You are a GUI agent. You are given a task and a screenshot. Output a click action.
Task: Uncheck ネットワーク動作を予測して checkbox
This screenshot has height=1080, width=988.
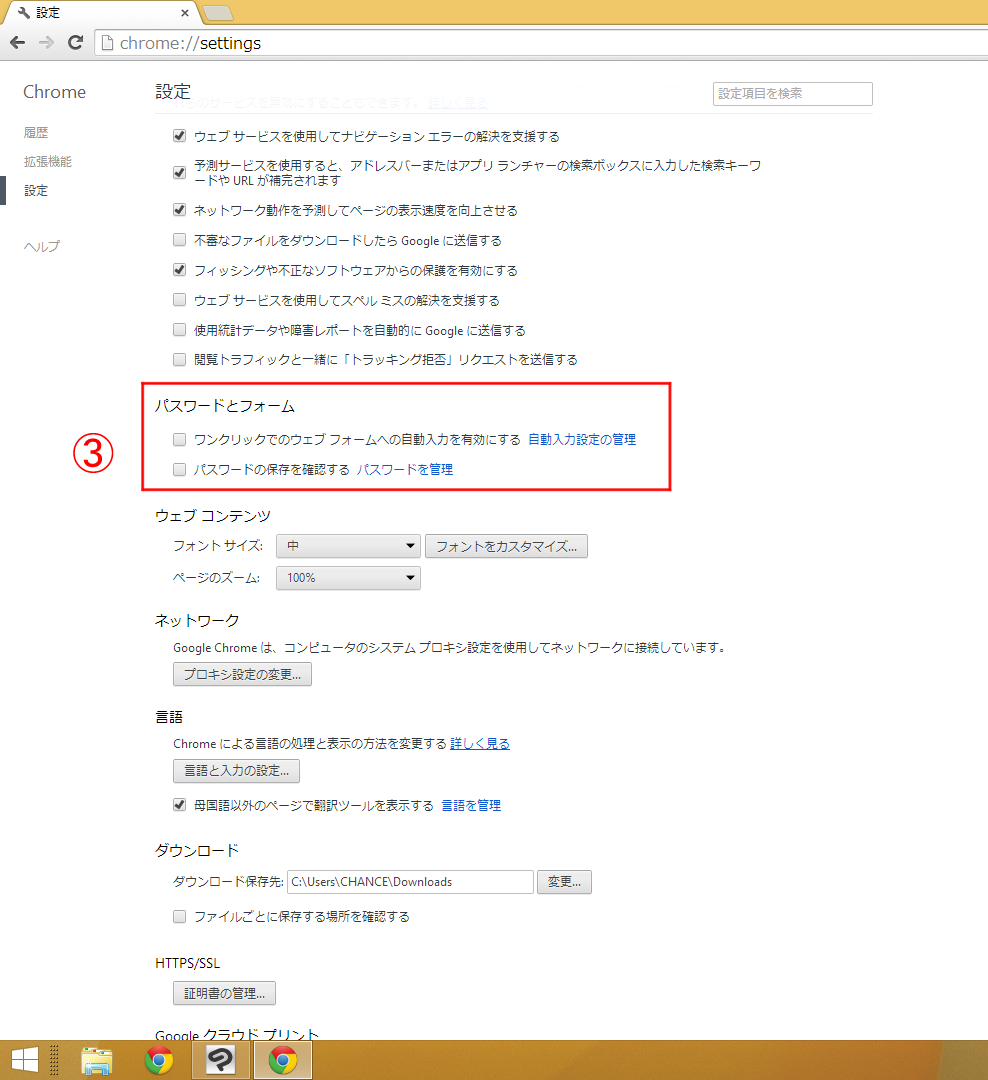click(x=179, y=209)
